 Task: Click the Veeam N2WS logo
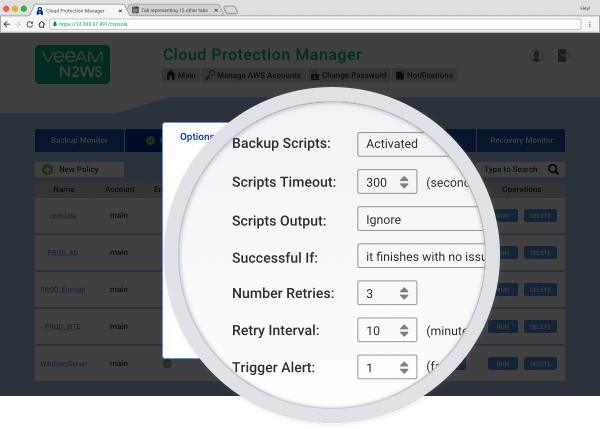coord(72,64)
